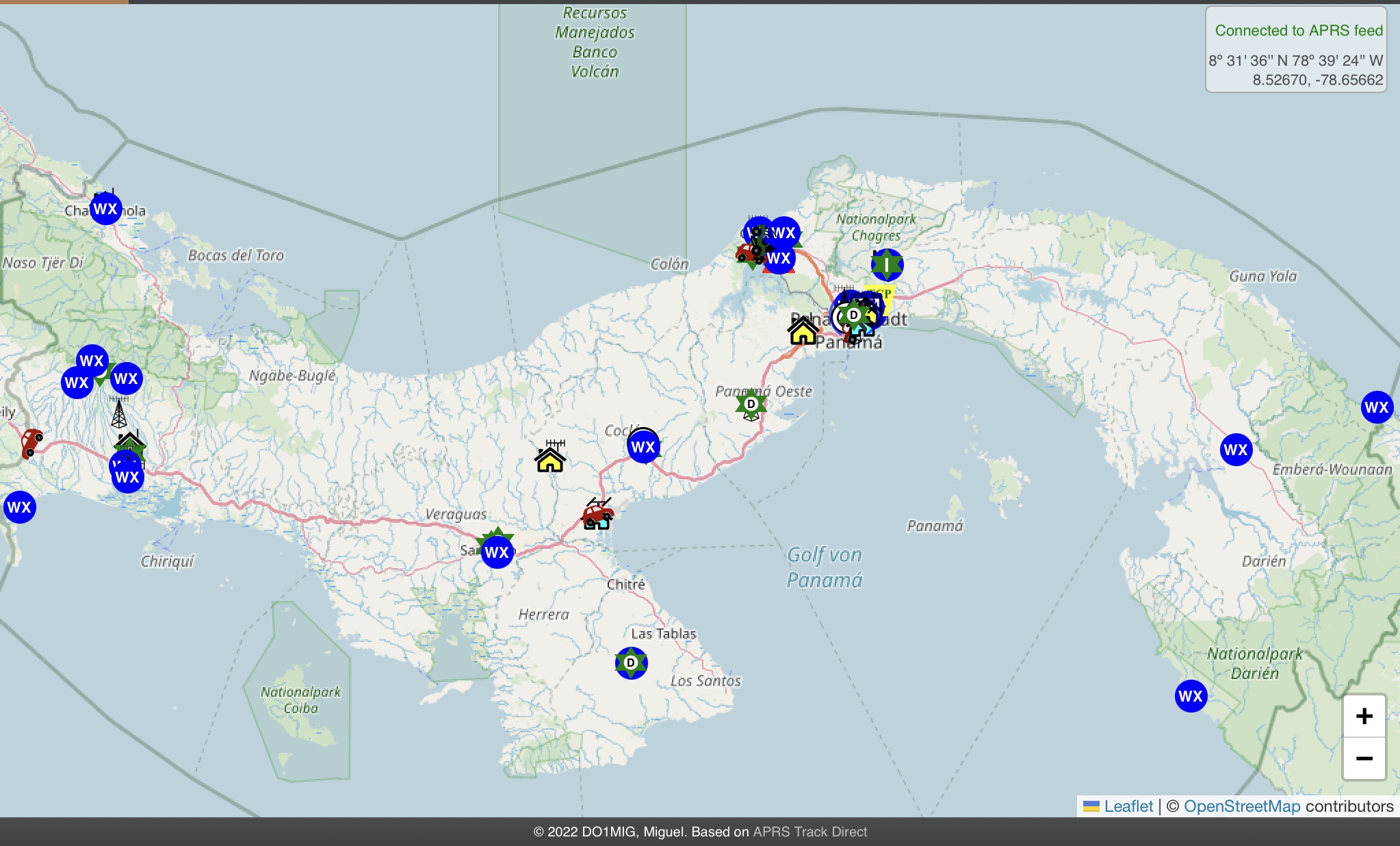The height and width of the screenshot is (846, 1400).
Task: Select the antenna tower icon in Chiriquí
Action: click(x=119, y=413)
